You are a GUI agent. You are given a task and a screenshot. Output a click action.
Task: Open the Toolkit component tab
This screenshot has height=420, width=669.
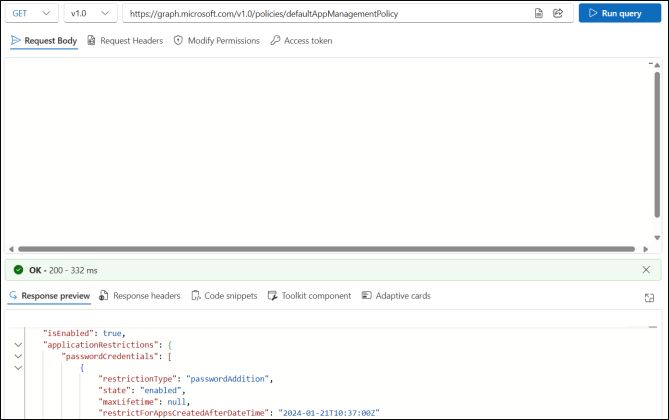309,296
